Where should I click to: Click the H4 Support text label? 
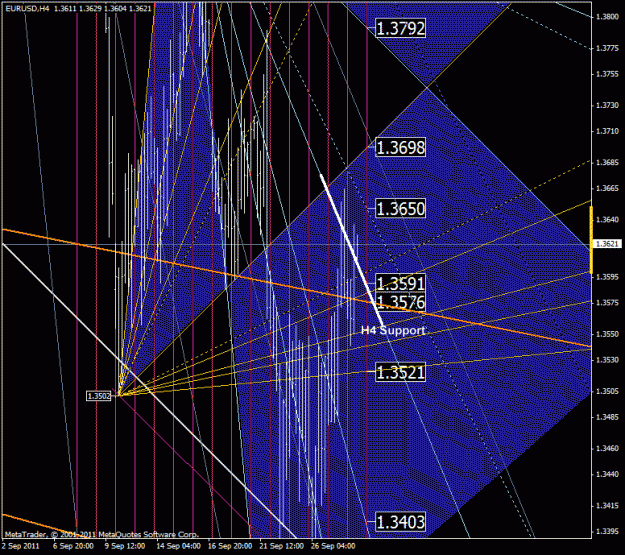pyautogui.click(x=393, y=330)
